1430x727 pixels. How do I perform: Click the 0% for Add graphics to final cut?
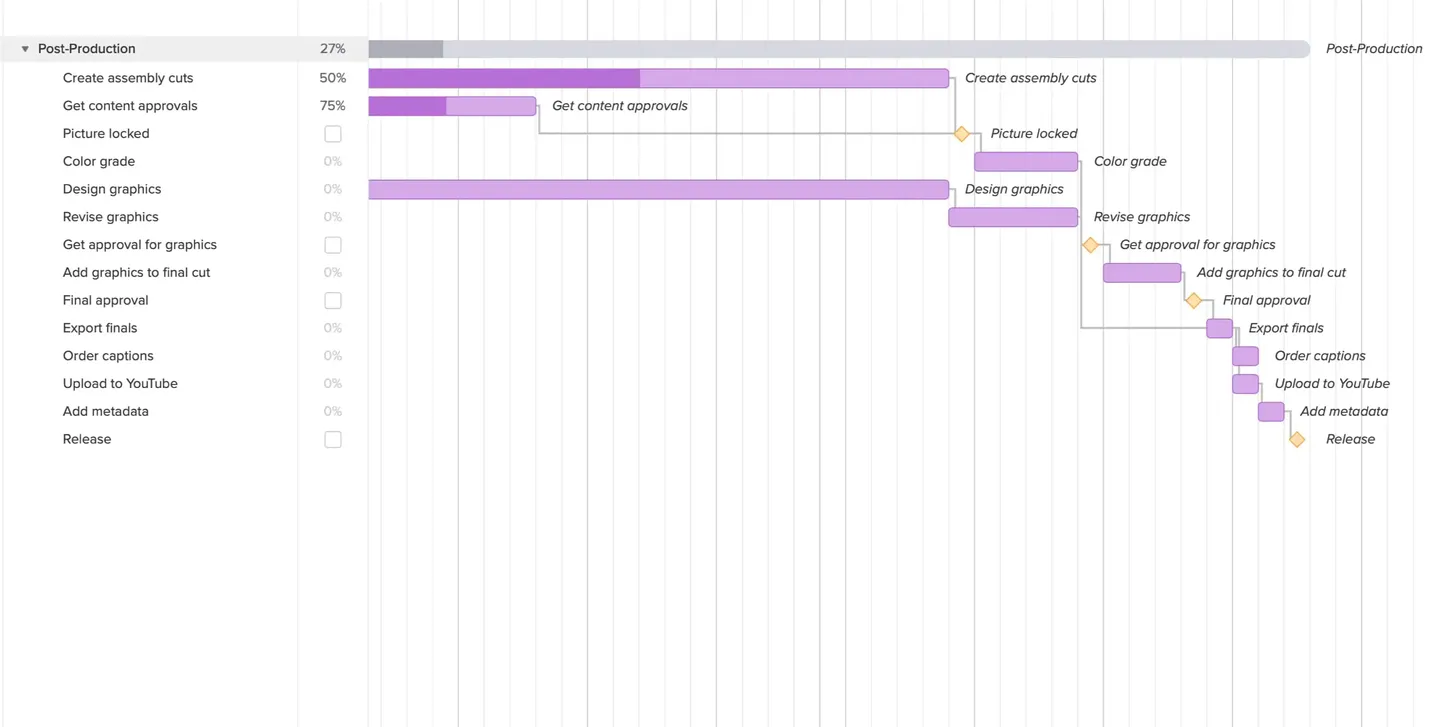333,273
